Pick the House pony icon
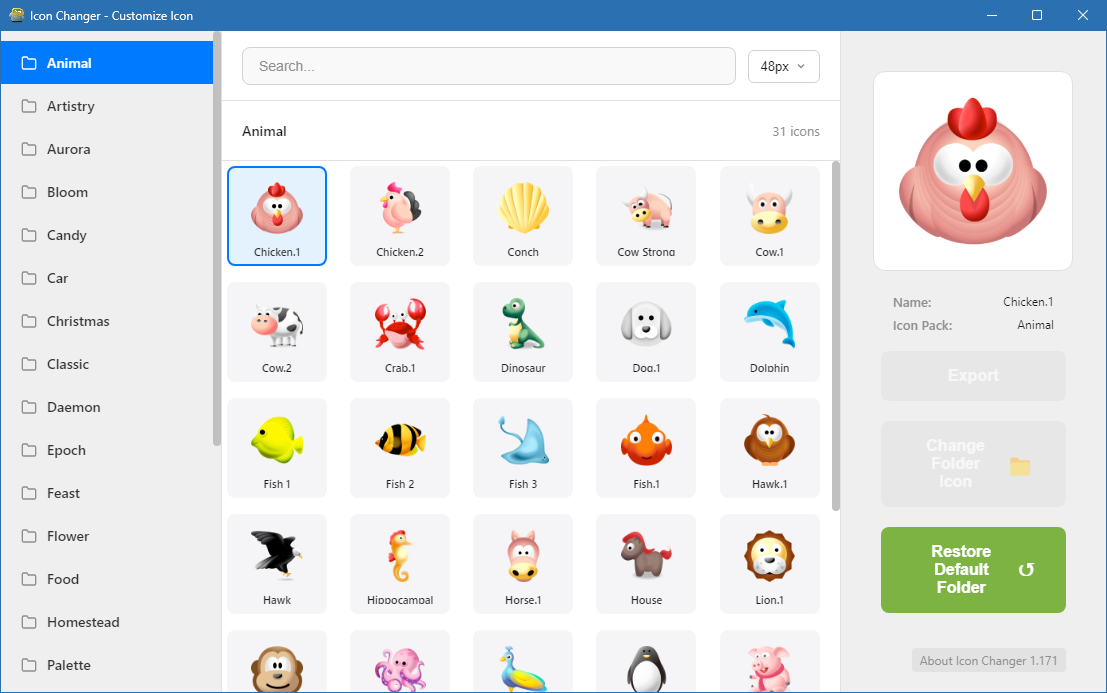Image resolution: width=1107 pixels, height=693 pixels. [x=646, y=564]
